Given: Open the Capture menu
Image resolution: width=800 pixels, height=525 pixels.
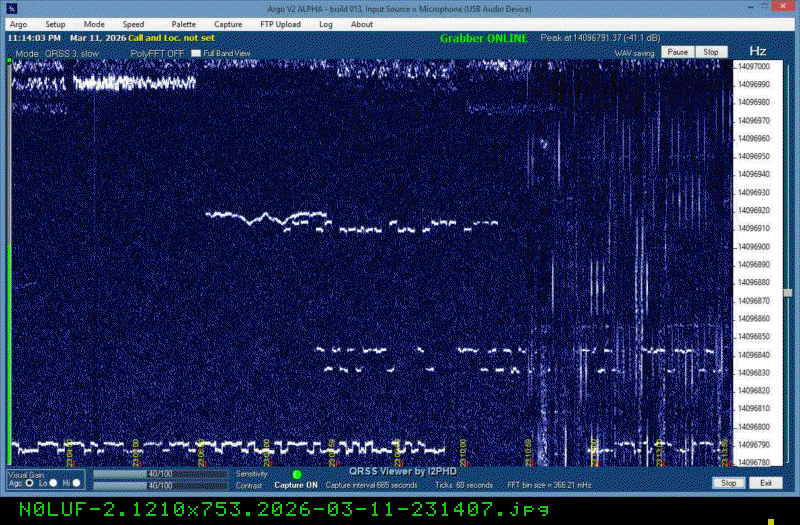Looking at the screenshot, I should 228,24.
